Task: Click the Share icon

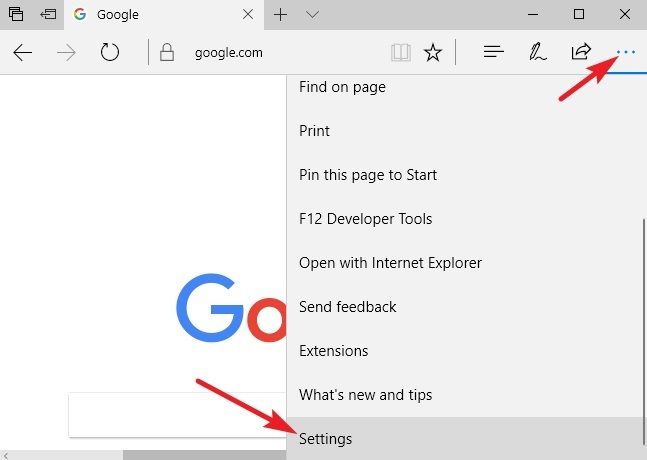Action: pyautogui.click(x=580, y=52)
